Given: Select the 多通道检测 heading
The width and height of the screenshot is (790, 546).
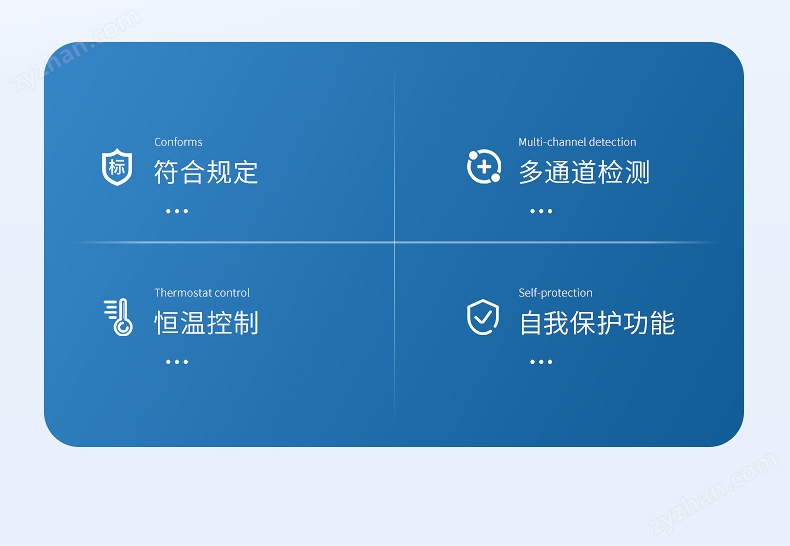Looking at the screenshot, I should pyautogui.click(x=584, y=172).
